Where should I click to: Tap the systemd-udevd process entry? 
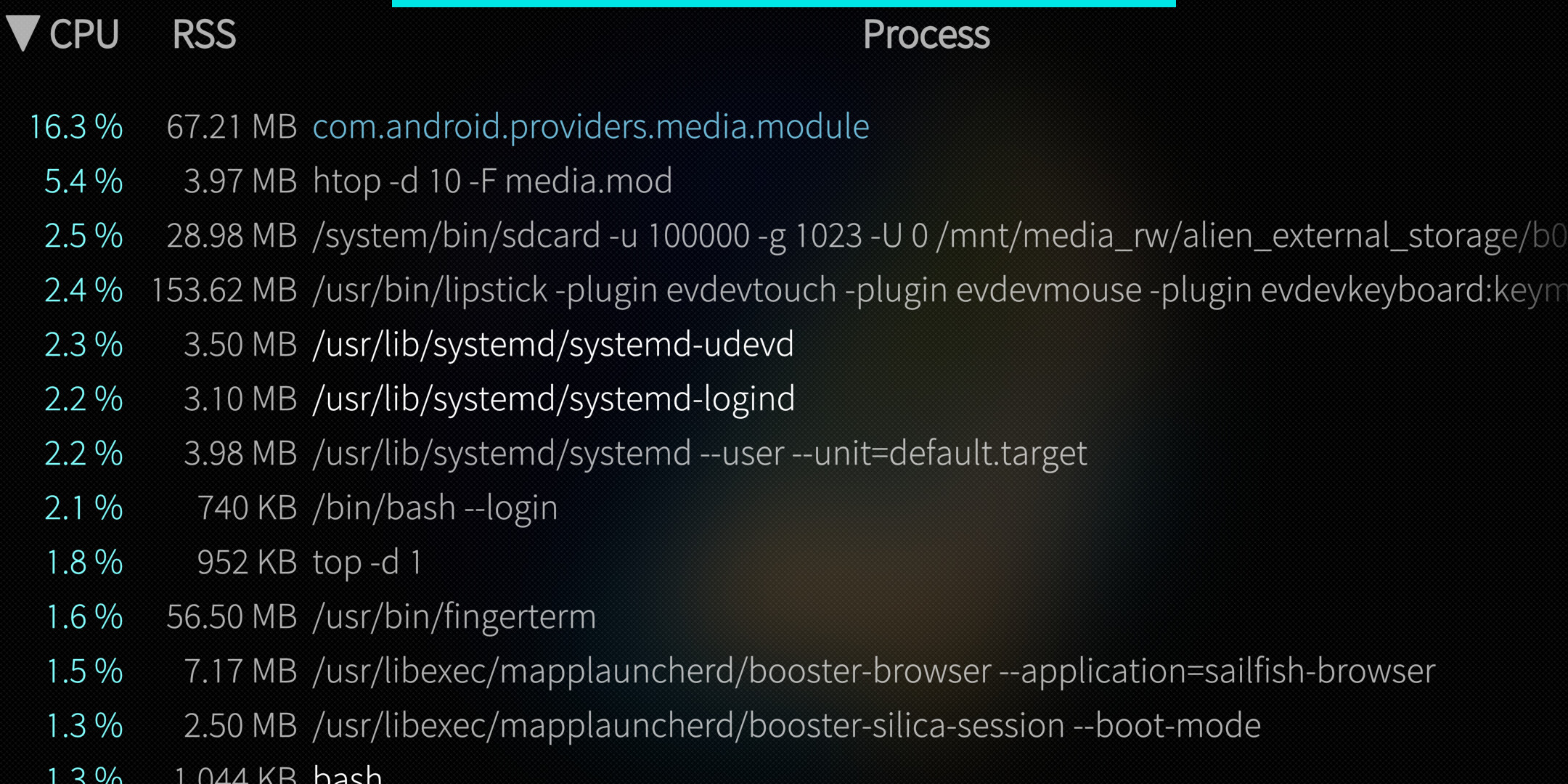553,345
